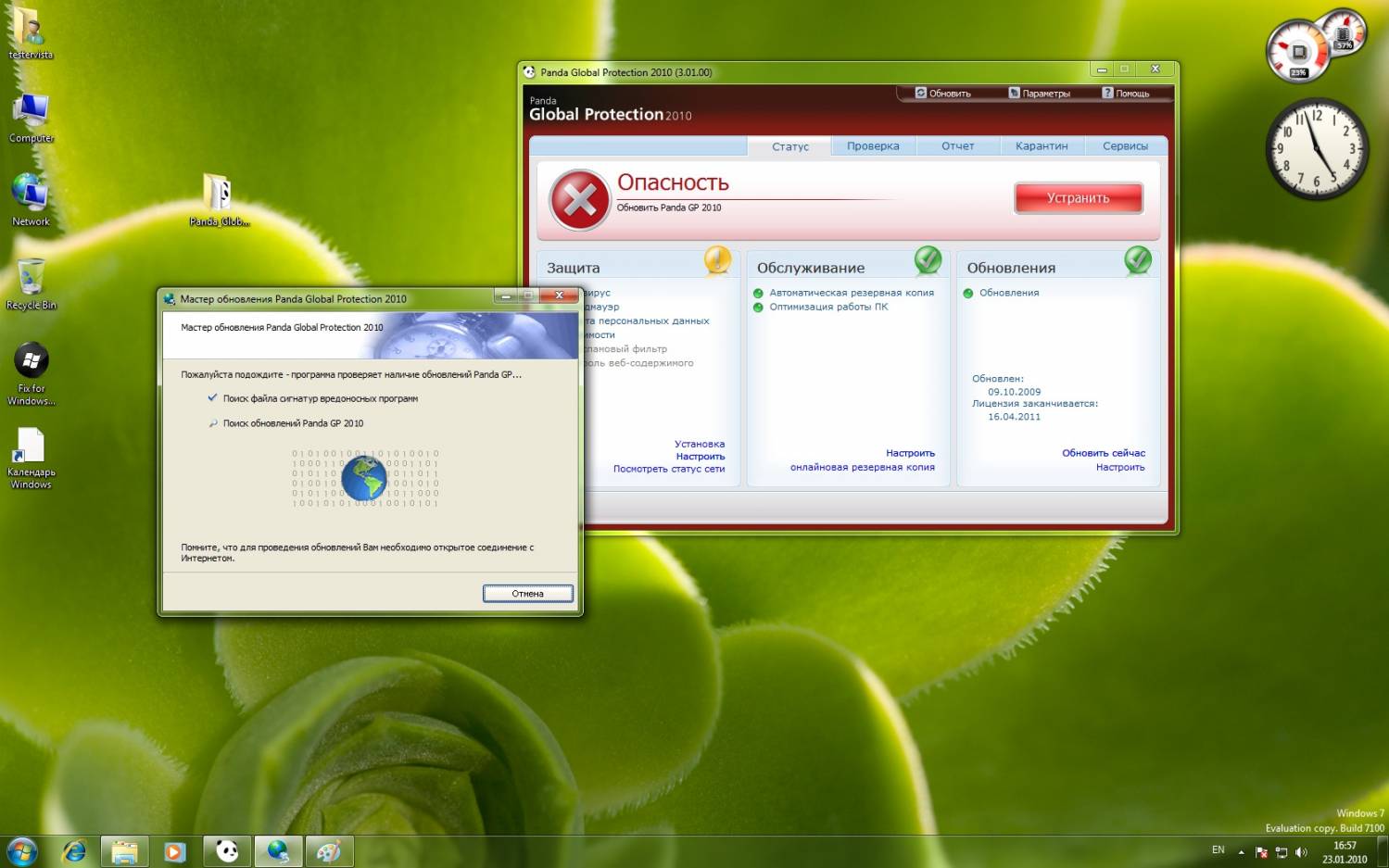Click Посмотреть статус сети link
The height and width of the screenshot is (868, 1389).
click(669, 469)
